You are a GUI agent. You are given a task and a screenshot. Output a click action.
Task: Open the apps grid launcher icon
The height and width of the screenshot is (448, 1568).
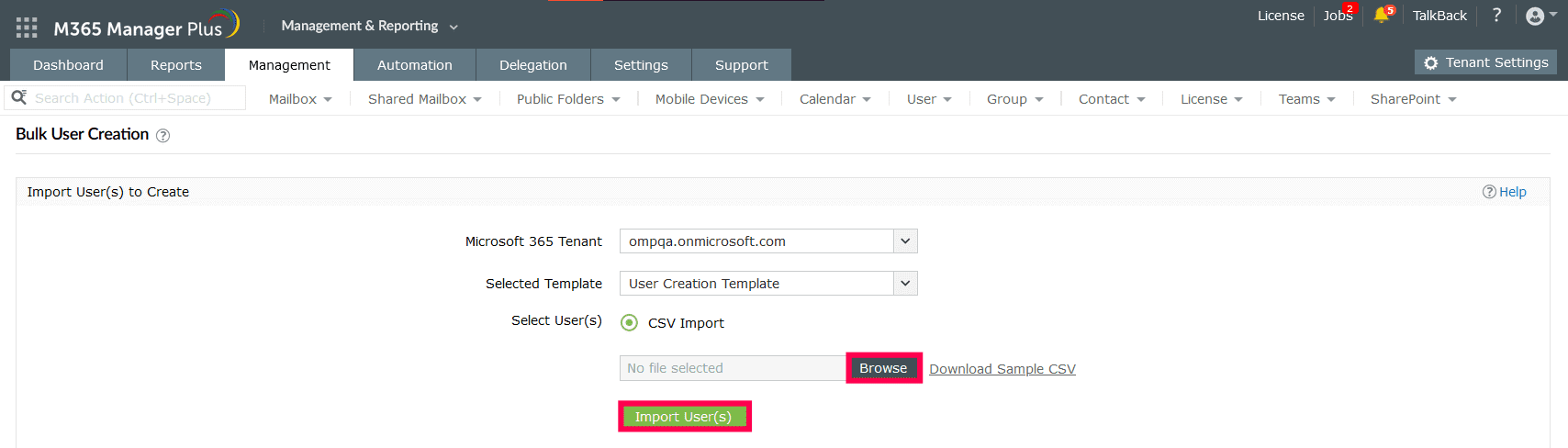[x=27, y=28]
